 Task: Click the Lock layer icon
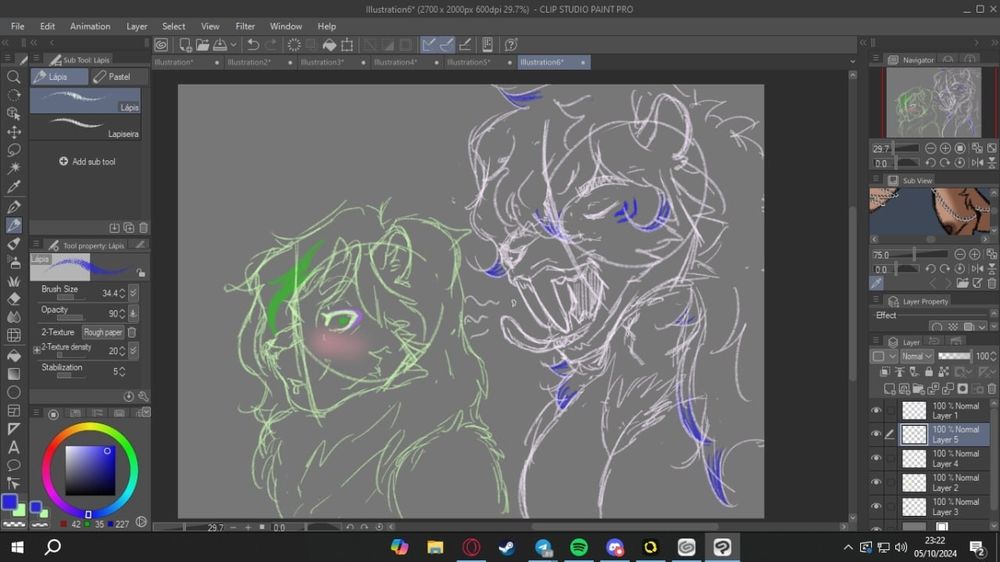point(929,372)
